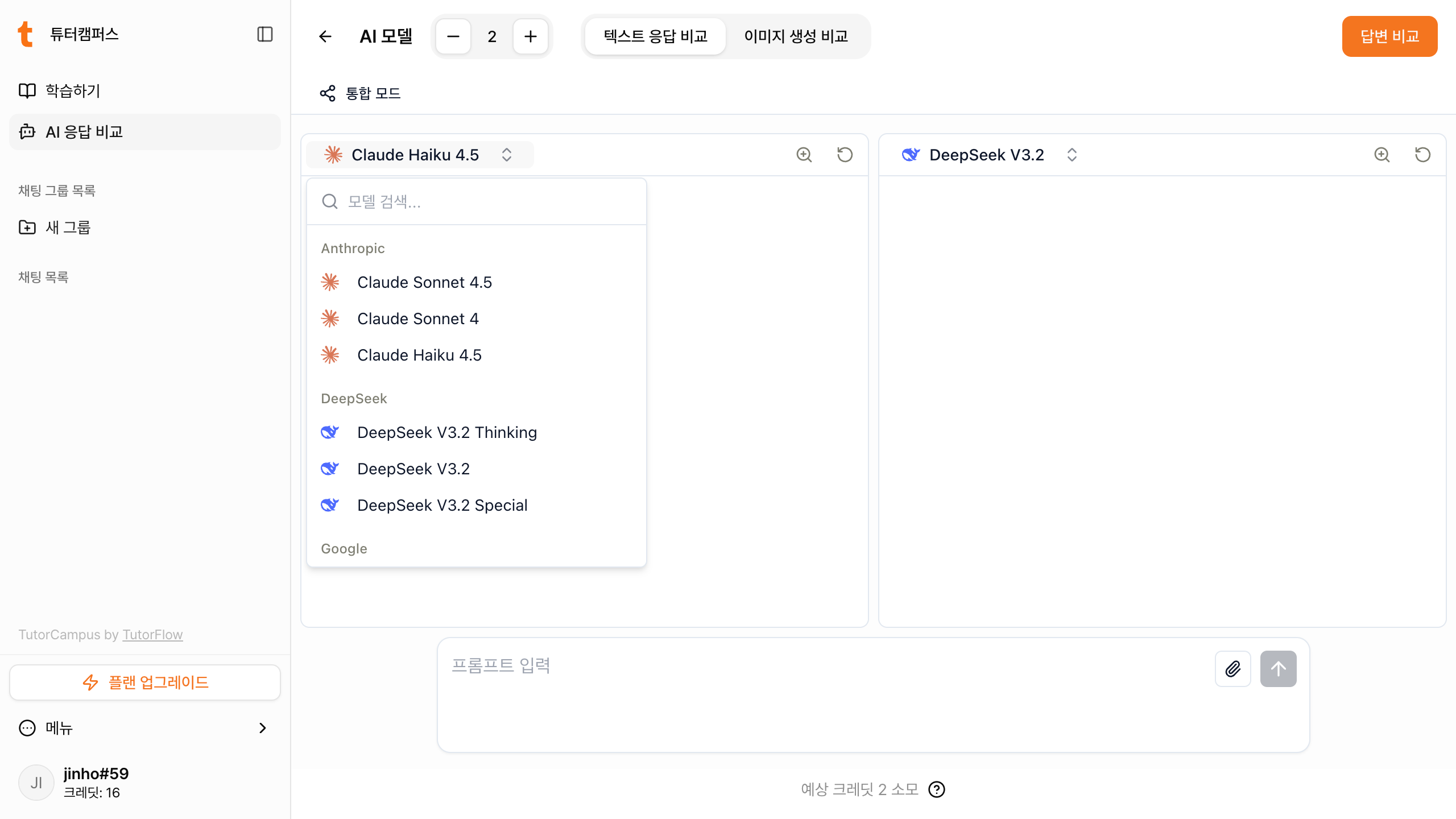
Task: Click Claude Sonnet 4.5 starburst icon
Action: (x=330, y=282)
